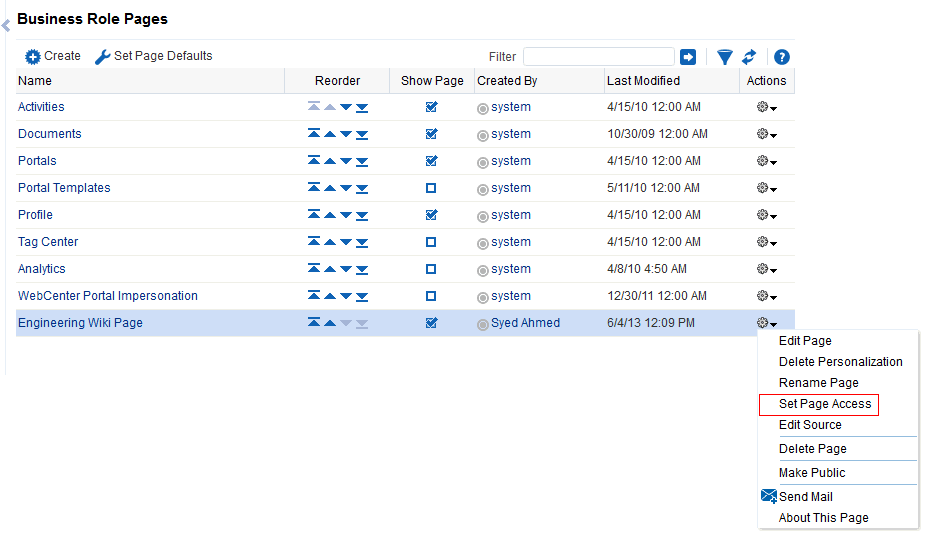
Task: Move Portals page to top
Action: (313, 160)
